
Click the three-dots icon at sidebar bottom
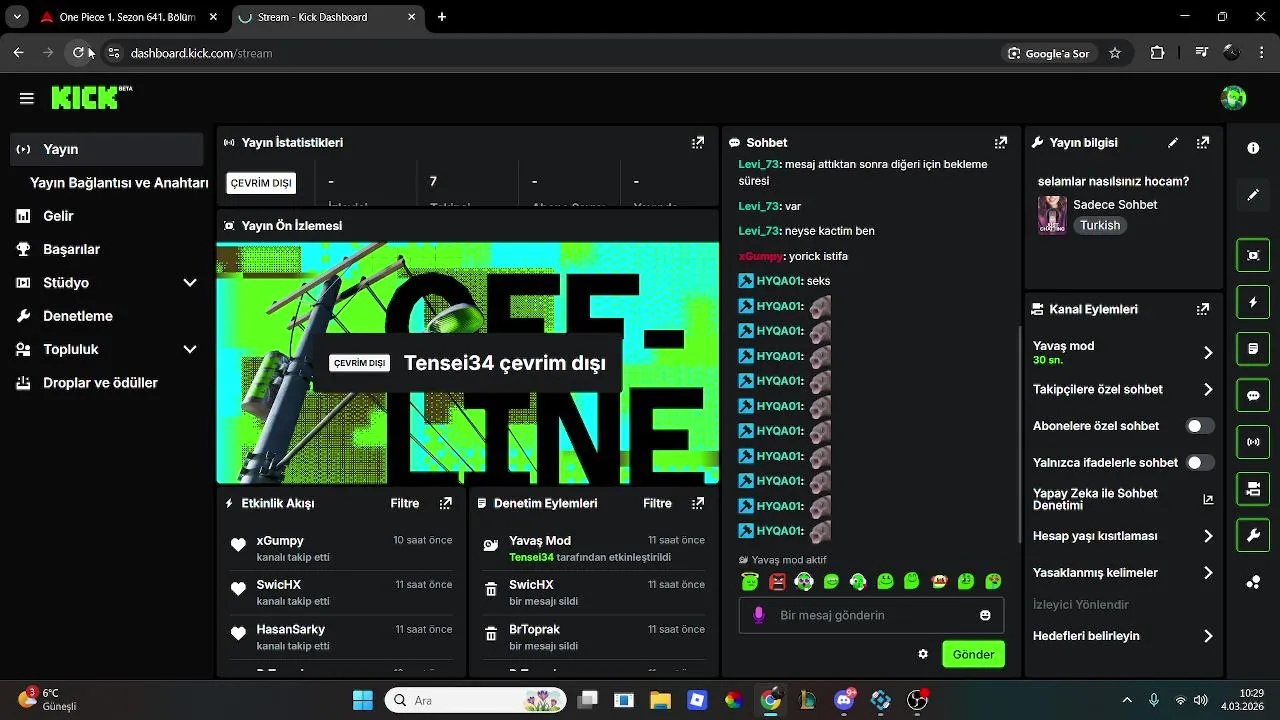[1253, 583]
